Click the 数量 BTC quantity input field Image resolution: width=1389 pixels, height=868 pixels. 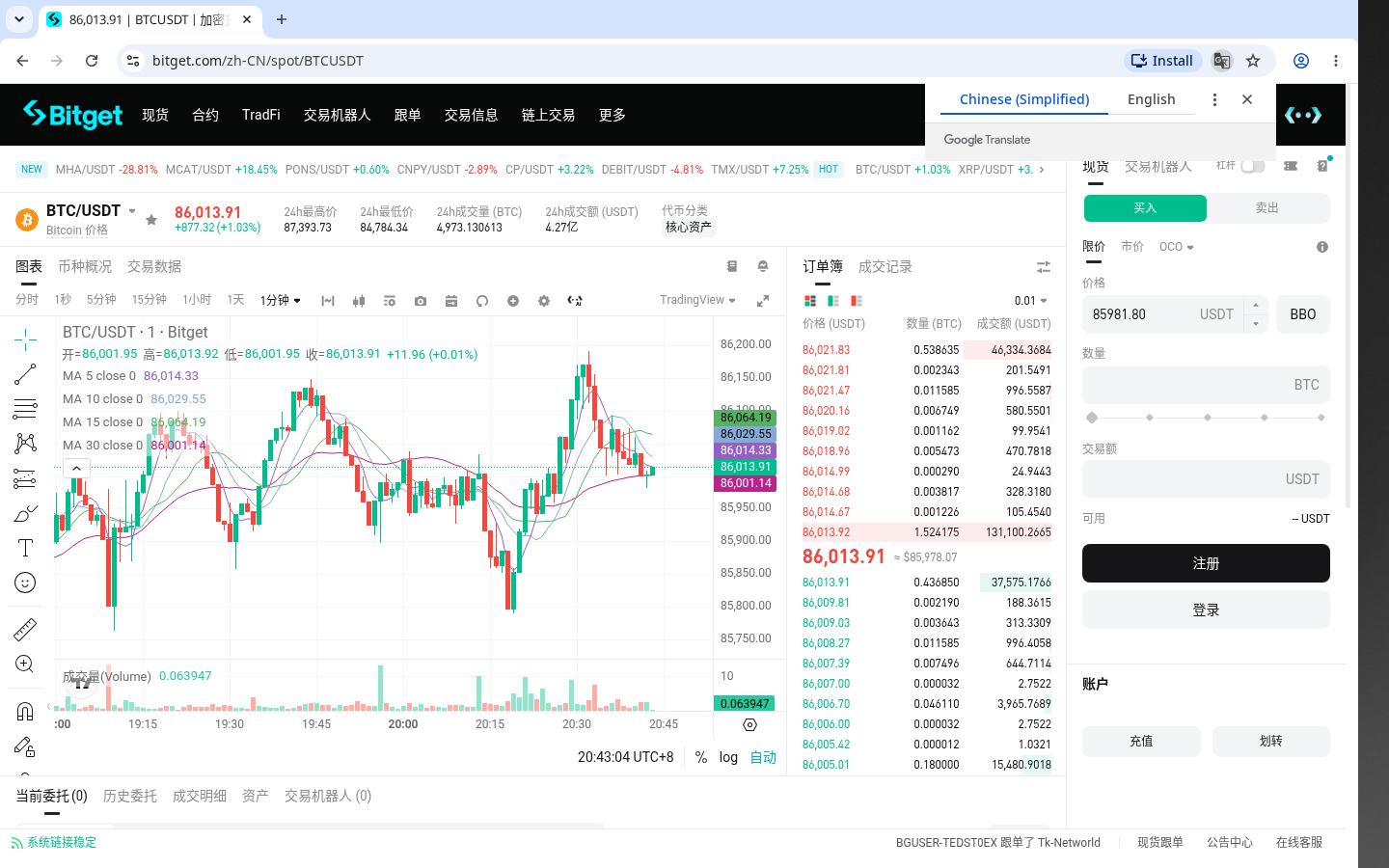coord(1206,385)
